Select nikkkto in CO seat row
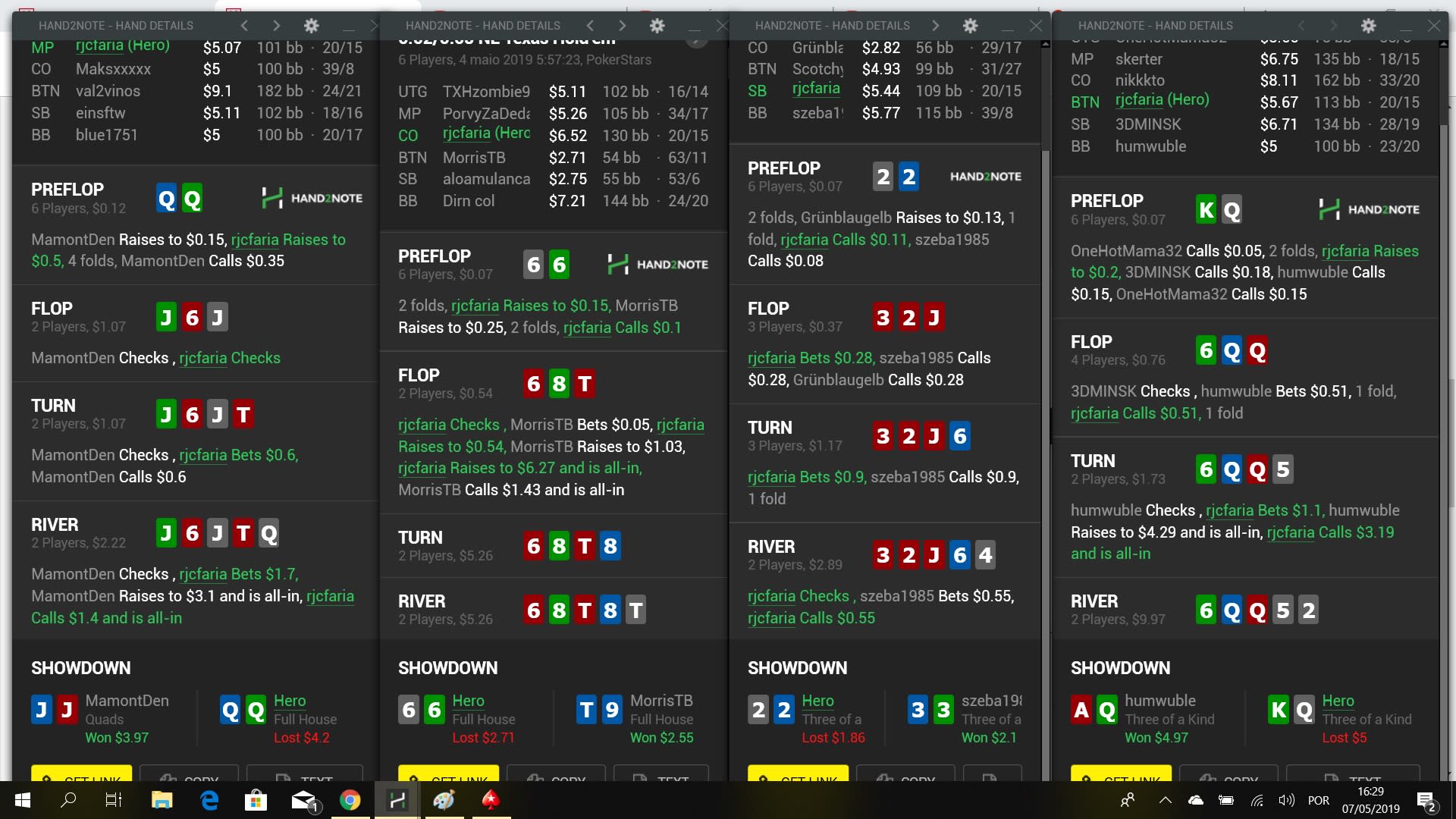 point(1140,80)
